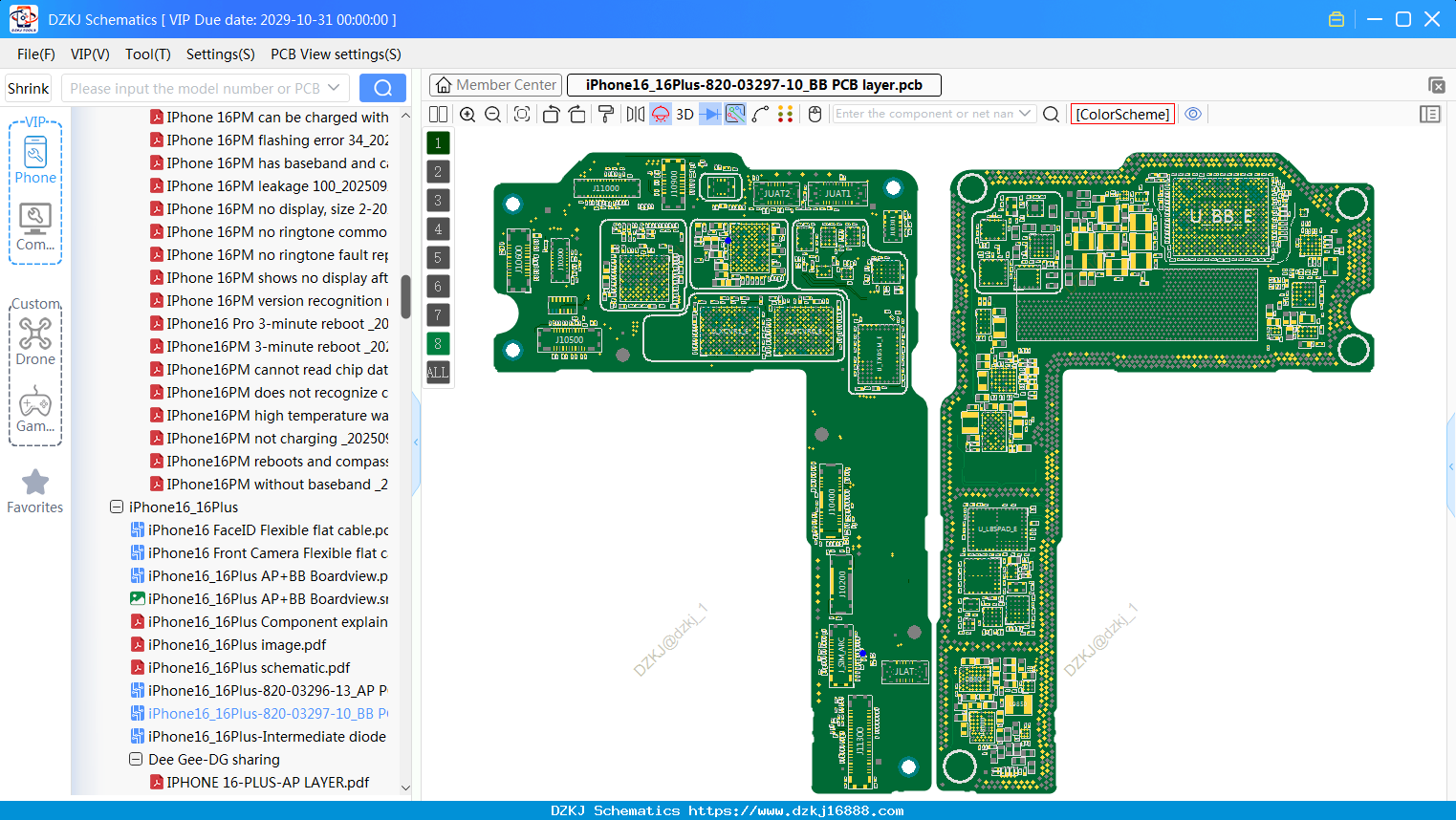Open iPhone16_16Plus-820-03296-13_AP file
The height and width of the screenshot is (820, 1456).
click(x=259, y=691)
